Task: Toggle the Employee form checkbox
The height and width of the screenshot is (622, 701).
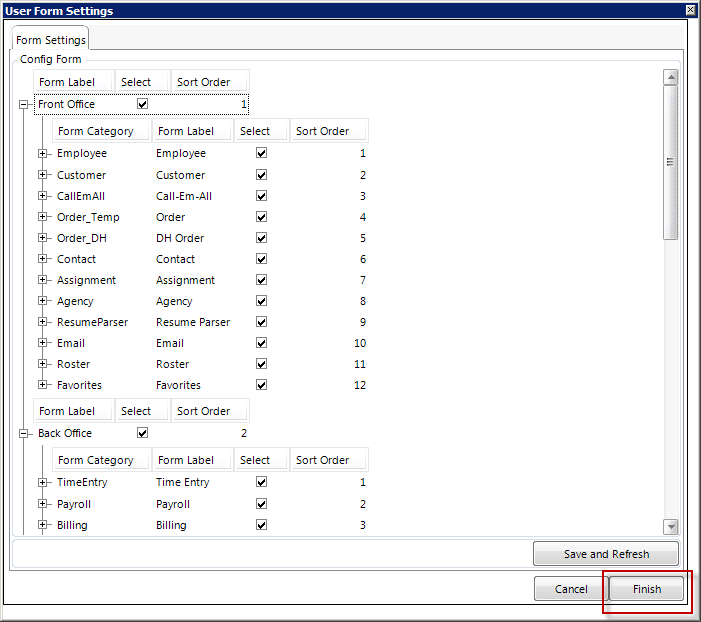Action: [262, 153]
